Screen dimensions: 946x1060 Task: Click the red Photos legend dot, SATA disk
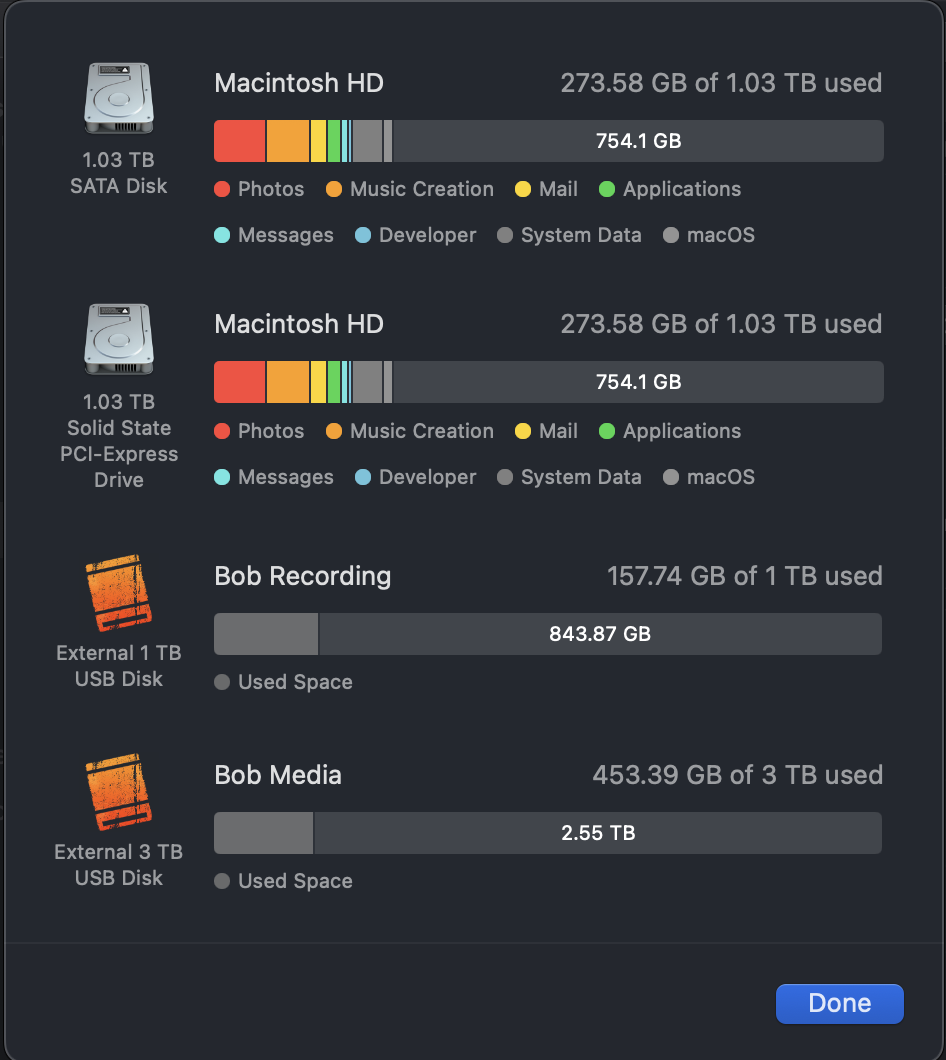click(x=222, y=189)
